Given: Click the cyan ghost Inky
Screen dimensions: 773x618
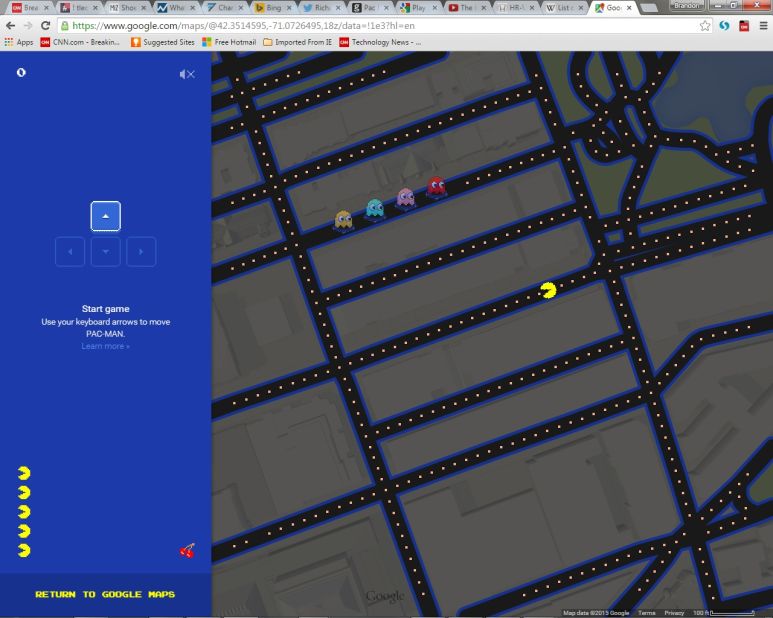Looking at the screenshot, I should click(375, 208).
